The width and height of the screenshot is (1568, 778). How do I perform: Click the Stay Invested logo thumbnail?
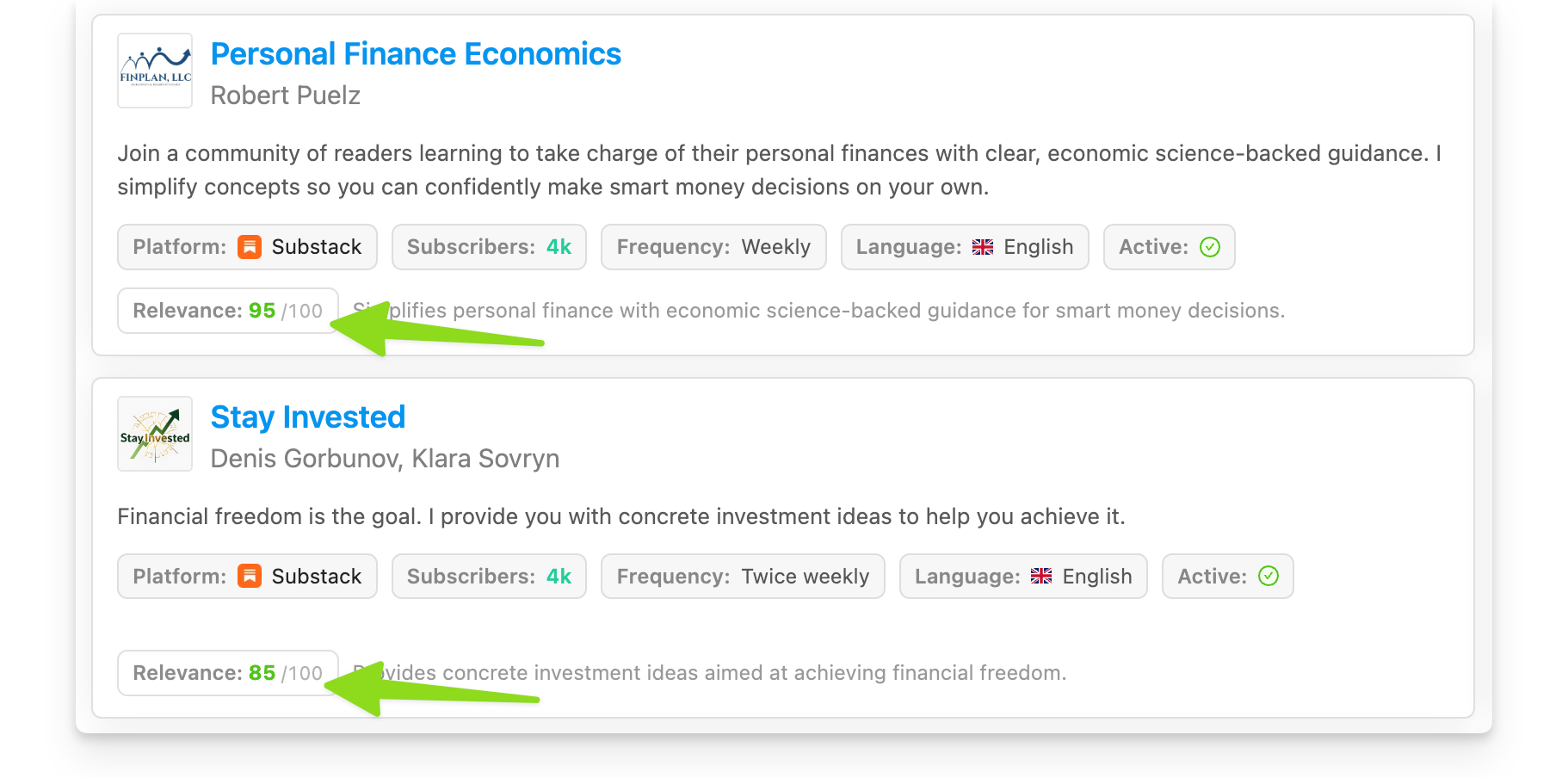click(155, 434)
